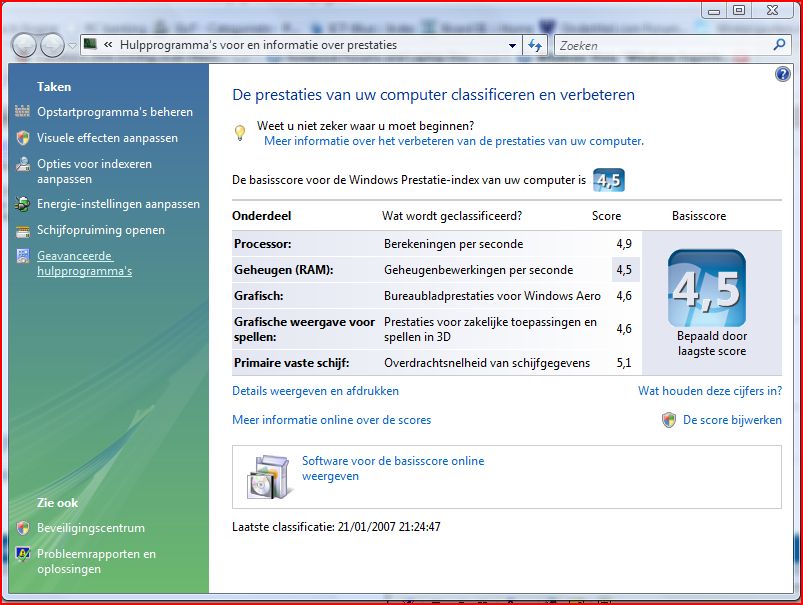The width and height of the screenshot is (803, 605).
Task: Click the Processor score 4,9
Action: [x=624, y=244]
